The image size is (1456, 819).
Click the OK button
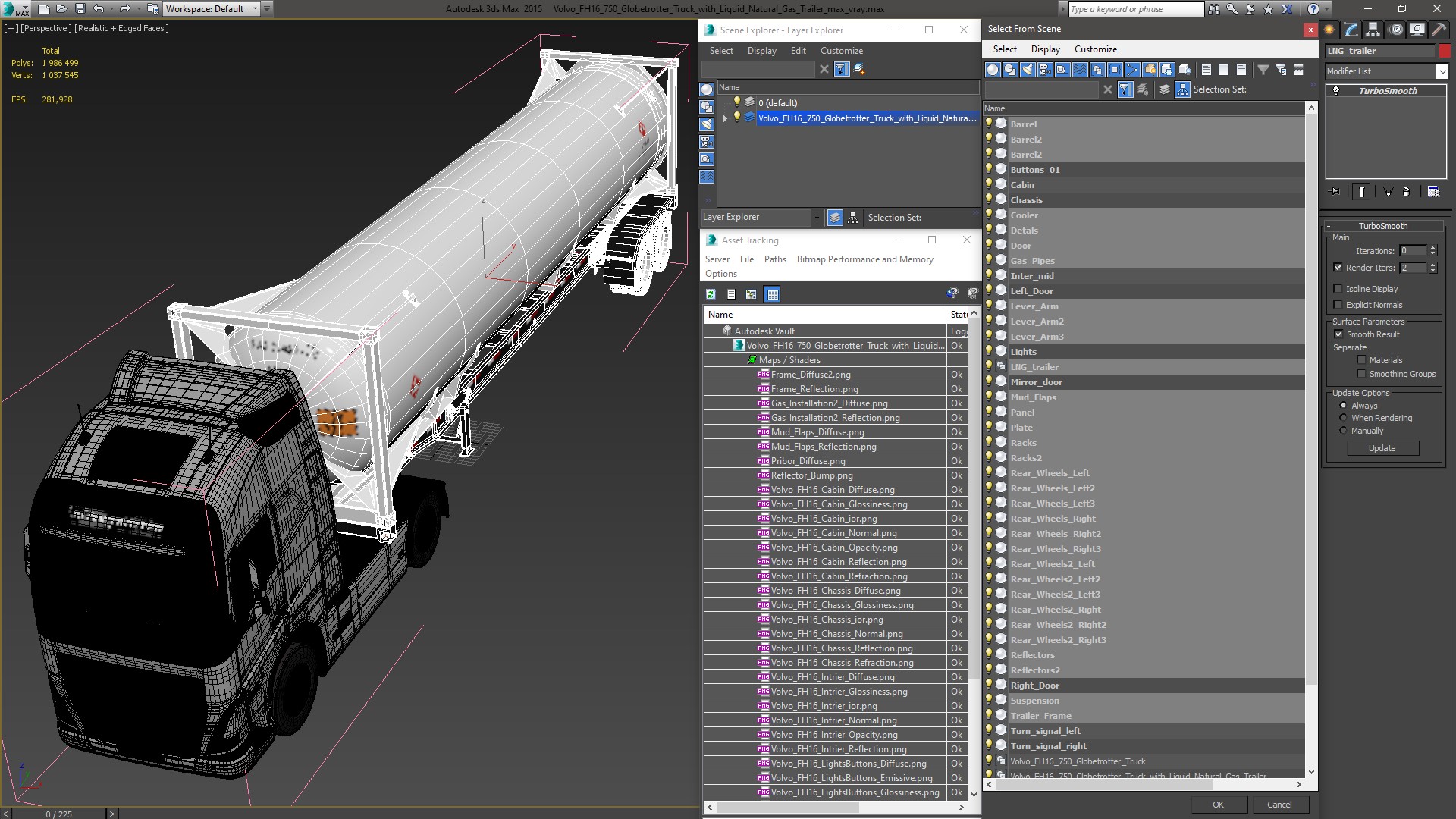click(1217, 805)
